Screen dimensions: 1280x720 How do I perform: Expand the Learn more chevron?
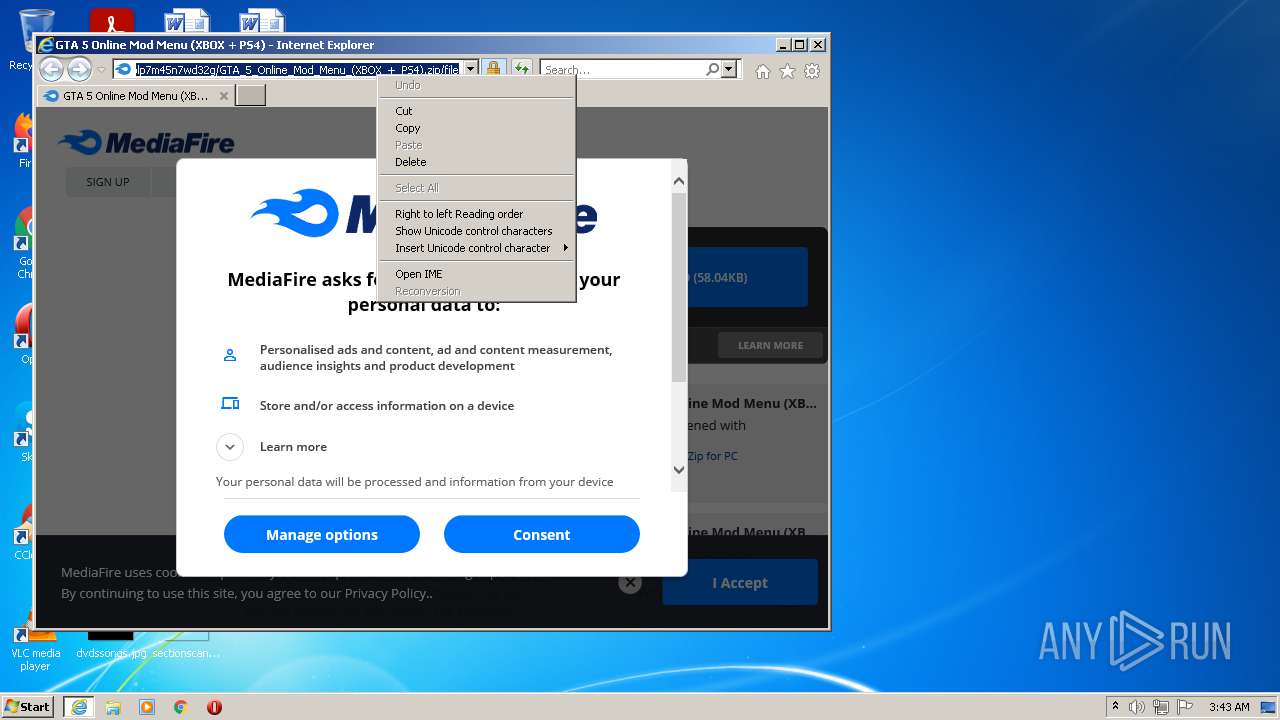click(230, 447)
